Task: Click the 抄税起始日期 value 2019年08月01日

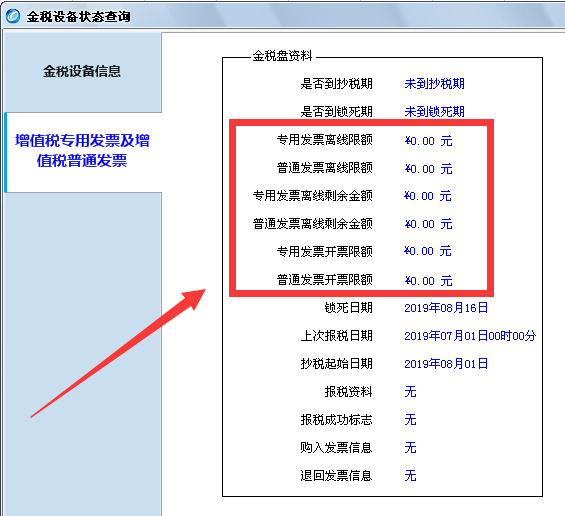Action: (446, 364)
